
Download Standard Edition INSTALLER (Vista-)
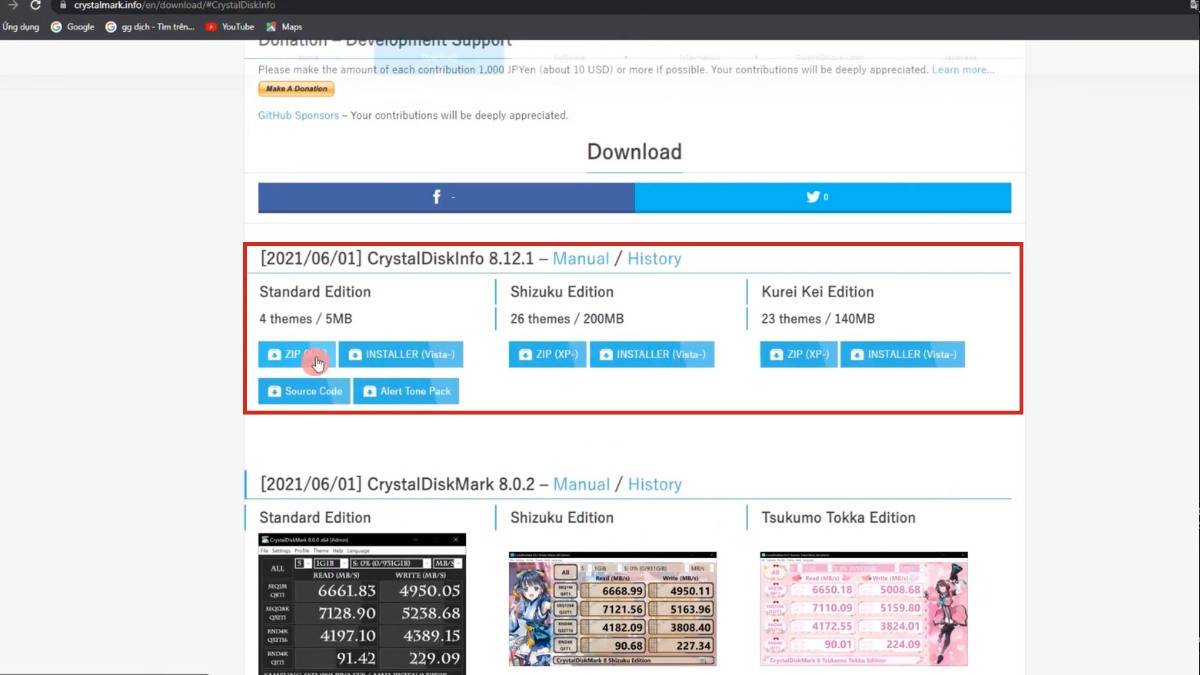(401, 354)
